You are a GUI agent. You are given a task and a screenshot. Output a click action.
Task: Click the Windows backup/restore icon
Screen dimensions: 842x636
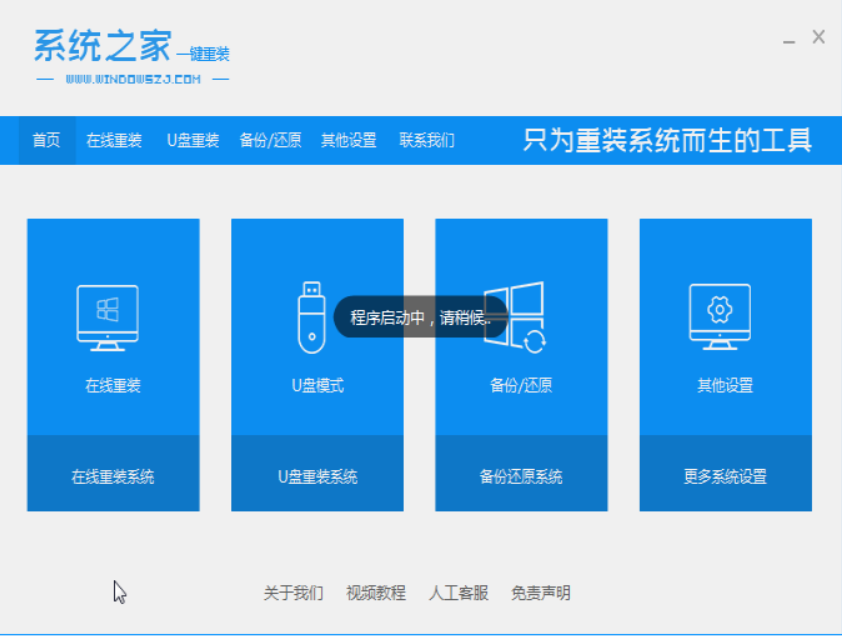515,317
